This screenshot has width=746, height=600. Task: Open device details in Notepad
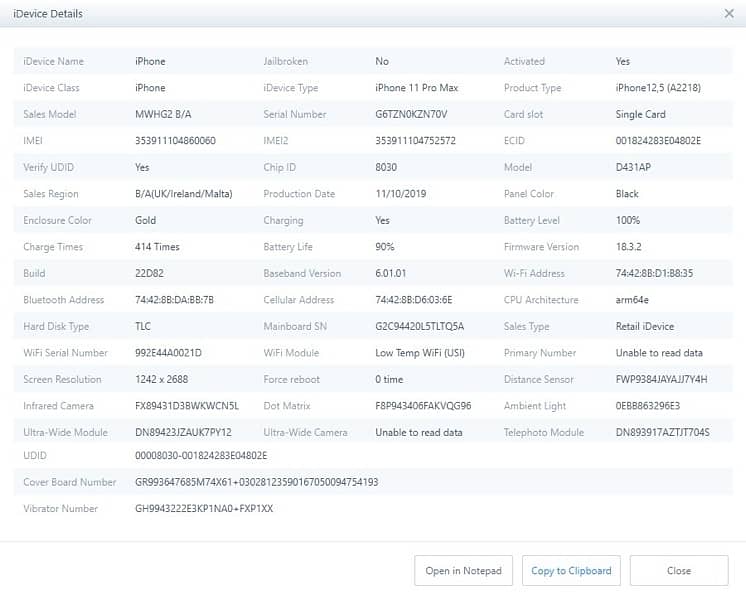point(463,570)
